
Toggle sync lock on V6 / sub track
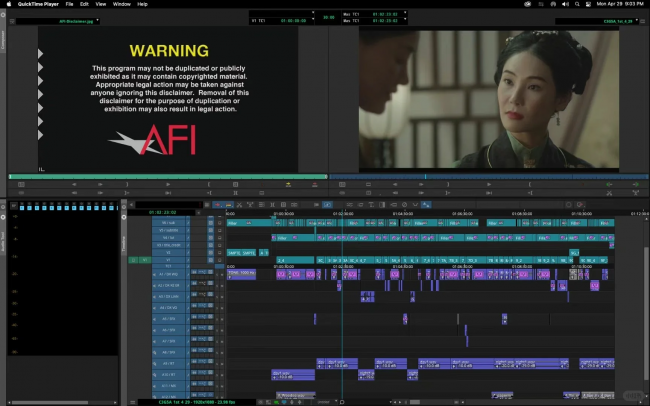[x=189, y=223]
